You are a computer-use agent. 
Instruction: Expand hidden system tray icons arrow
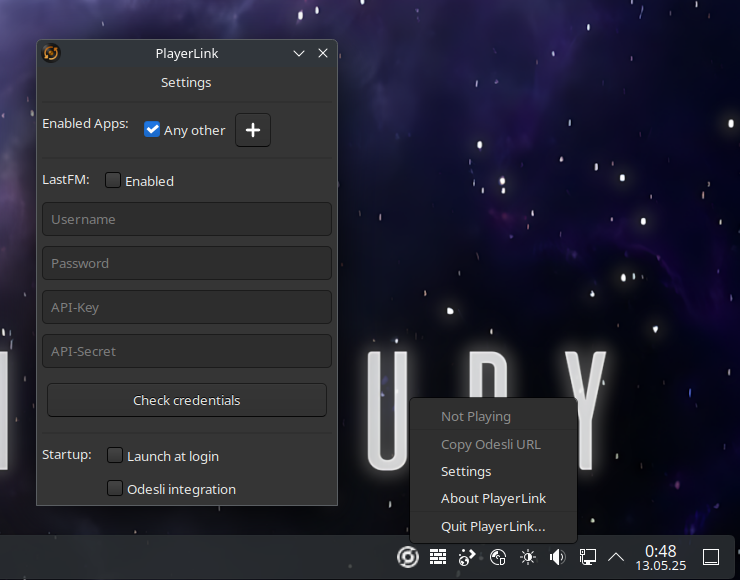click(x=616, y=557)
